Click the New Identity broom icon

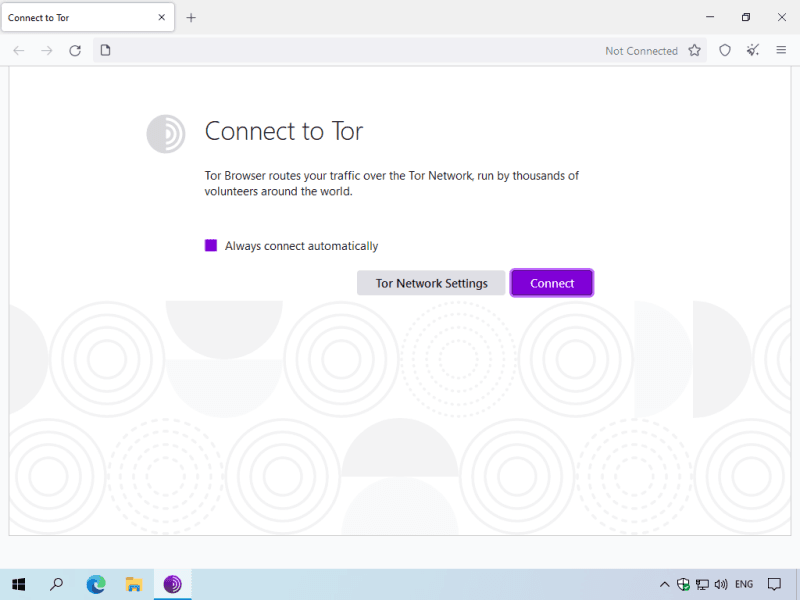(x=753, y=50)
